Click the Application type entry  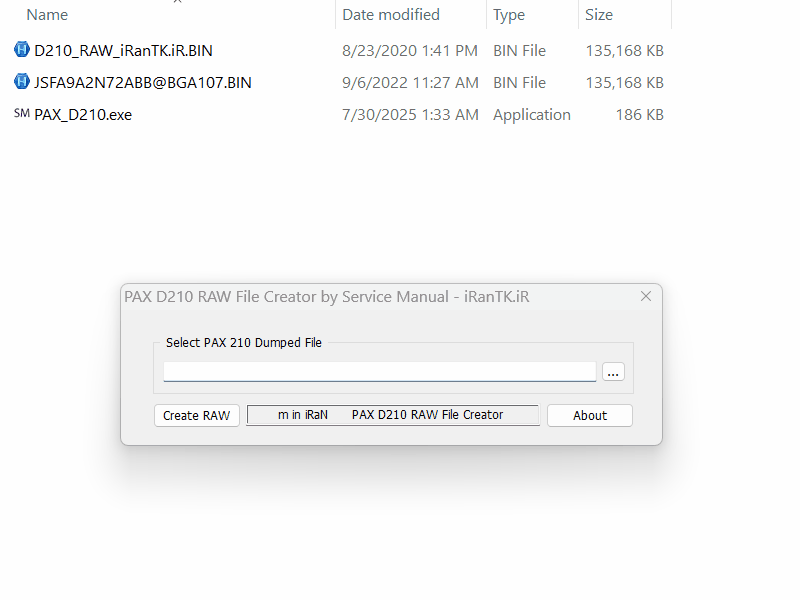point(532,115)
